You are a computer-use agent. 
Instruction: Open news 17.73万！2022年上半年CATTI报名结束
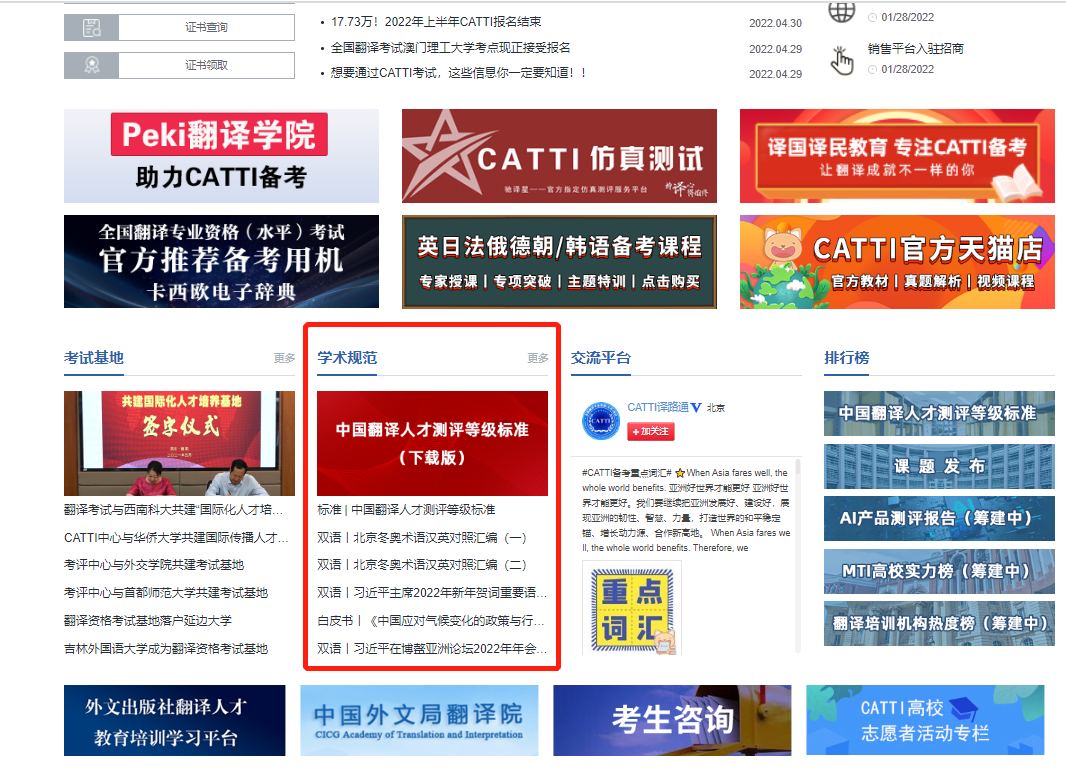436,22
